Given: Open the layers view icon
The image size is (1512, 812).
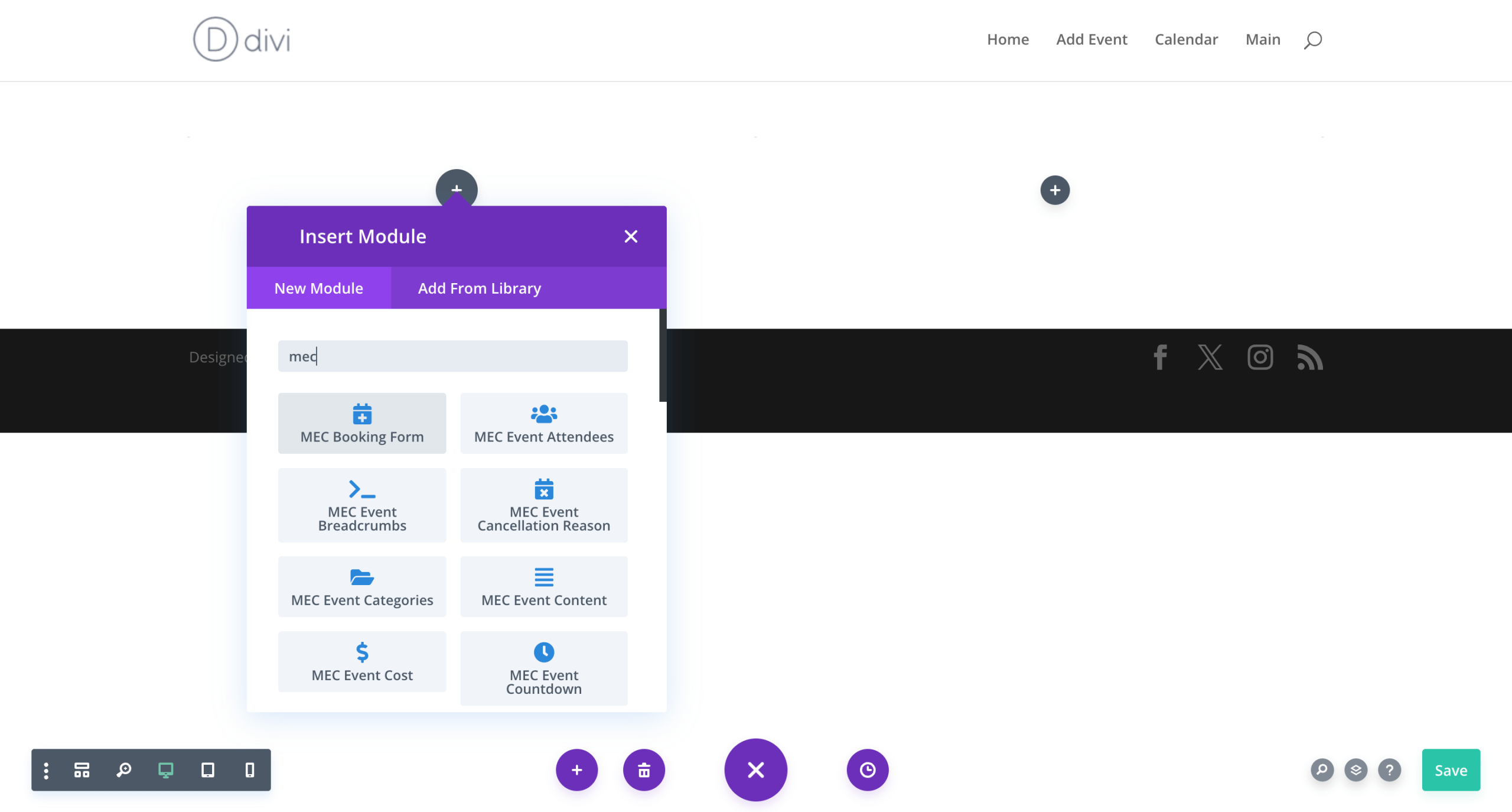Looking at the screenshot, I should click(1355, 769).
